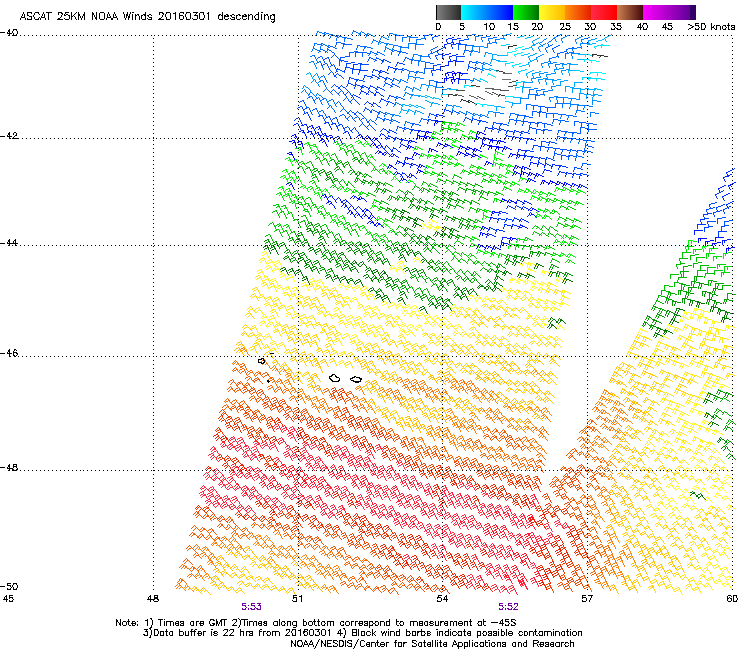Click the NOAA/NESDIS credit line

(432, 644)
